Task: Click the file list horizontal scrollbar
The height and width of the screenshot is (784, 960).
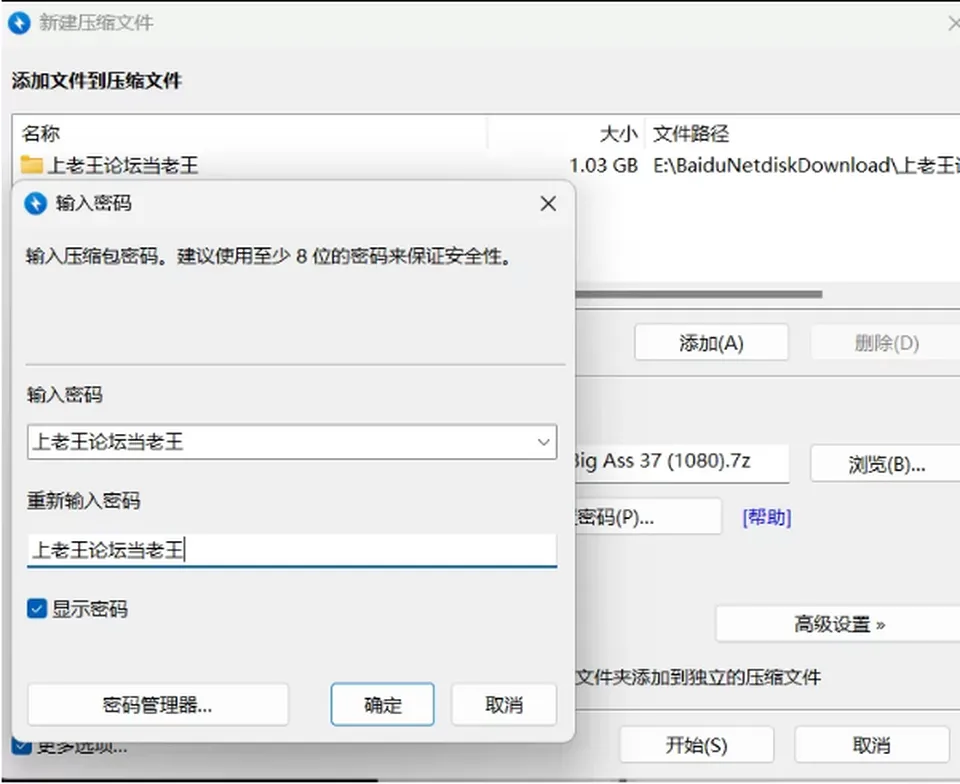Action: click(698, 294)
